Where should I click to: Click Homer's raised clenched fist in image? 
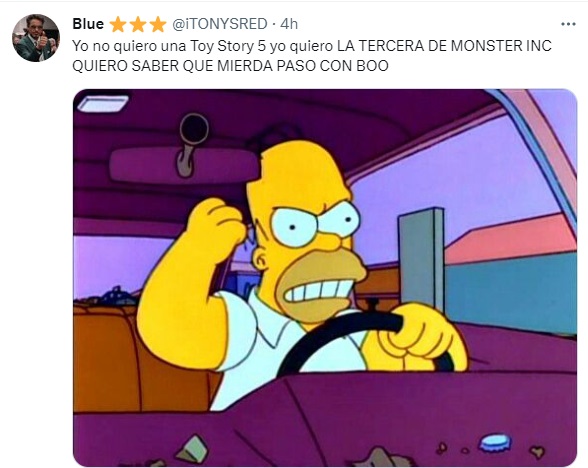click(216, 230)
